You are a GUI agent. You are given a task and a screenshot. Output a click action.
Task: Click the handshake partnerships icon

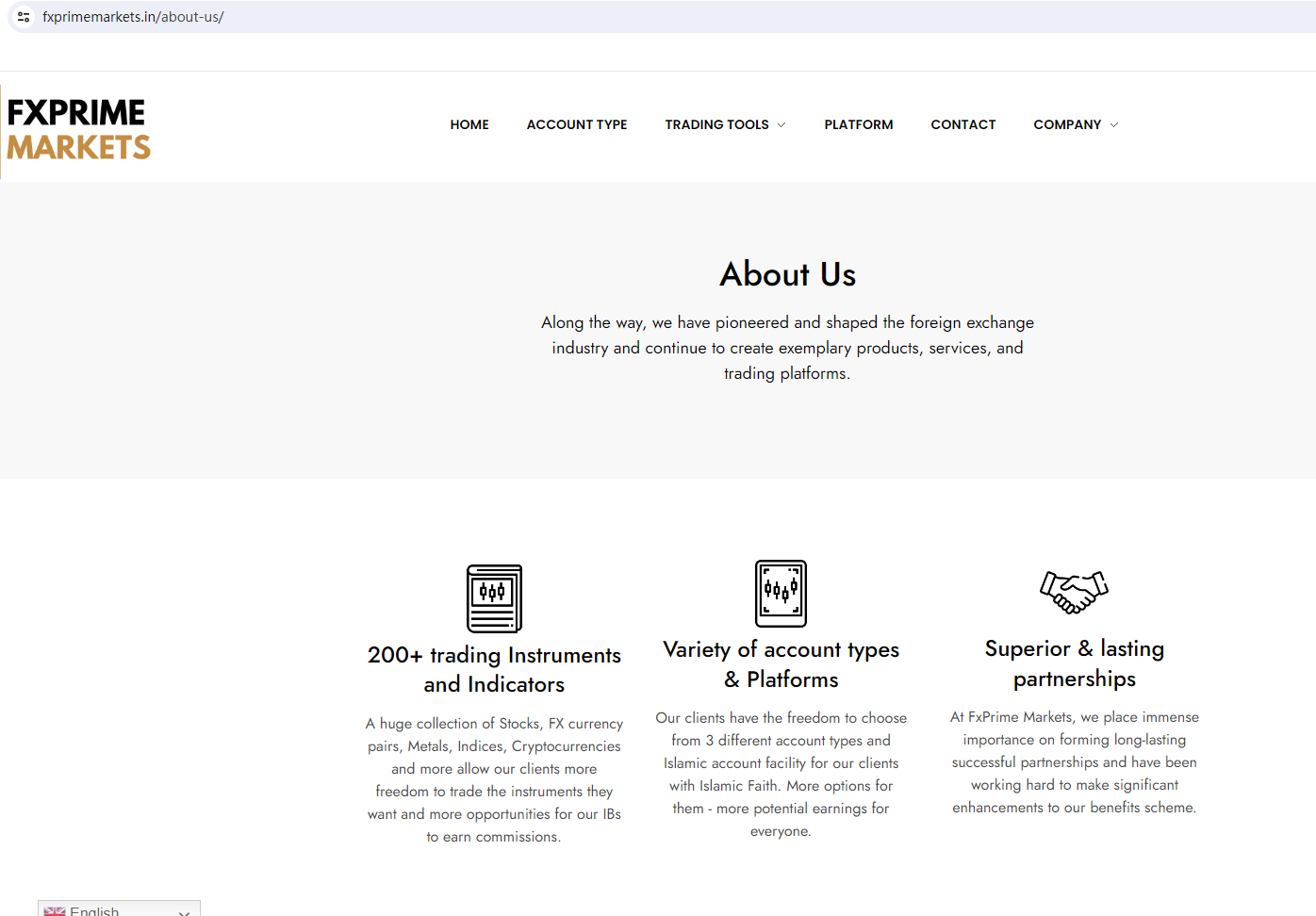coord(1074,592)
